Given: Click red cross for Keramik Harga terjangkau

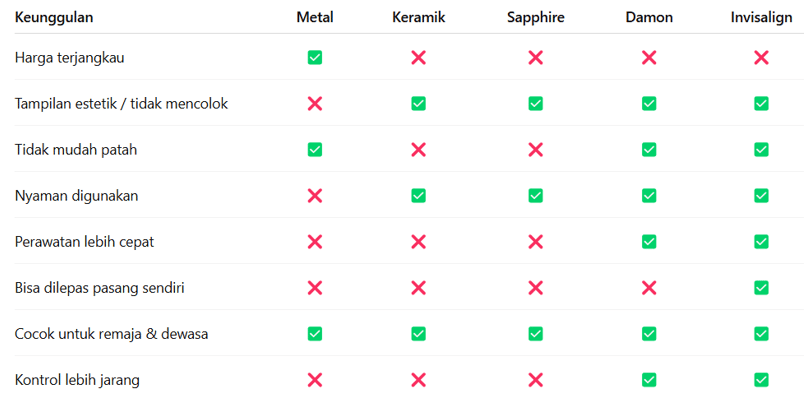Looking at the screenshot, I should tap(418, 57).
